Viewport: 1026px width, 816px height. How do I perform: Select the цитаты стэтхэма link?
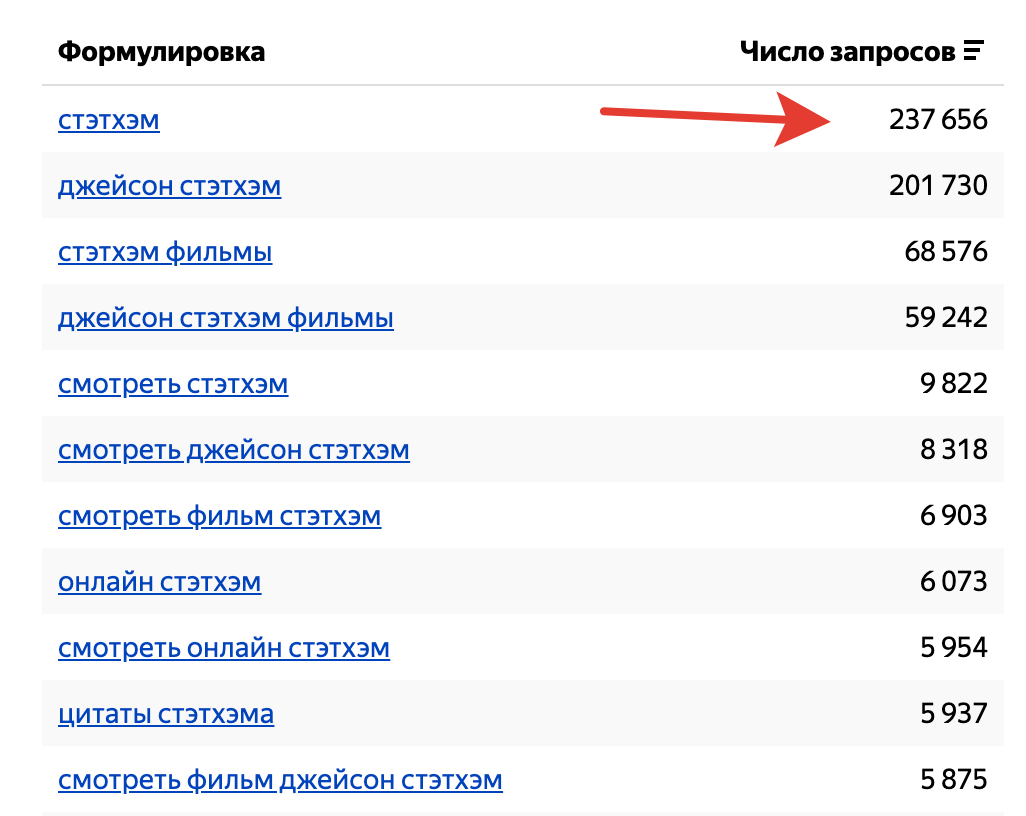(166, 715)
